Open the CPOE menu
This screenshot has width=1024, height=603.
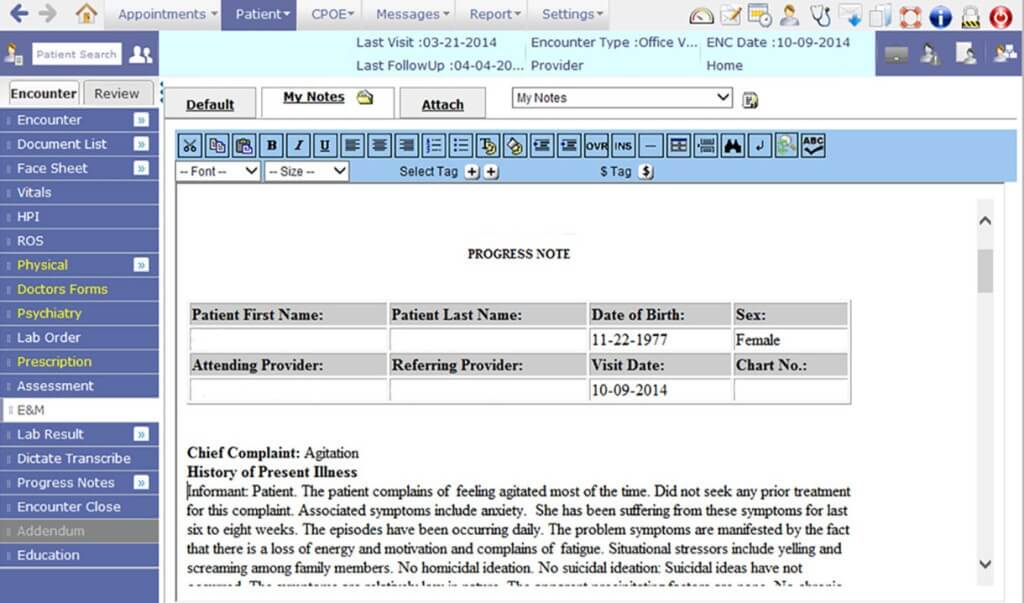[330, 14]
